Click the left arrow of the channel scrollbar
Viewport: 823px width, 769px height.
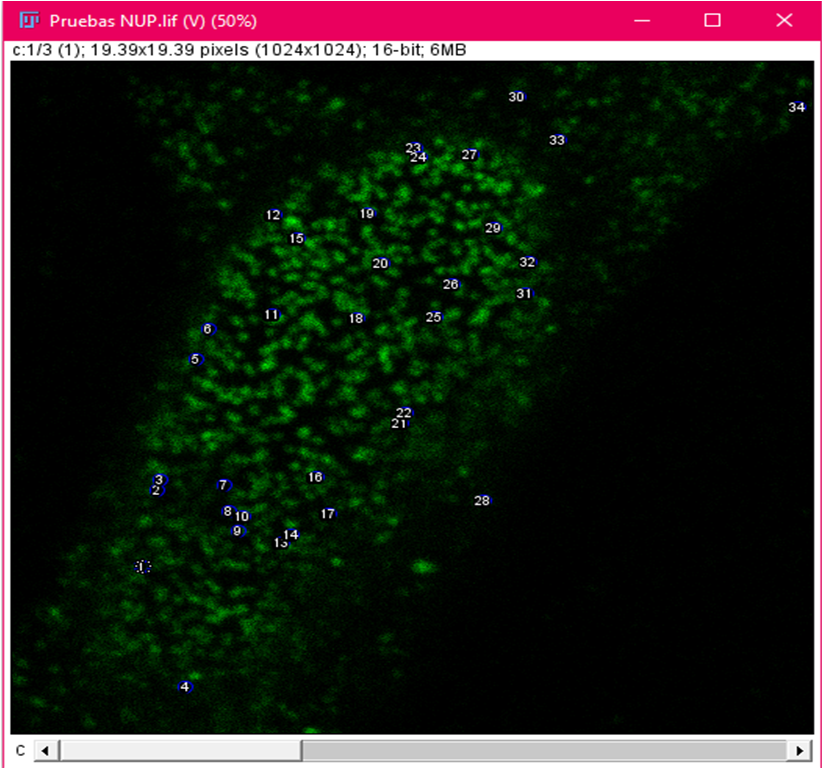pyautogui.click(x=44, y=749)
